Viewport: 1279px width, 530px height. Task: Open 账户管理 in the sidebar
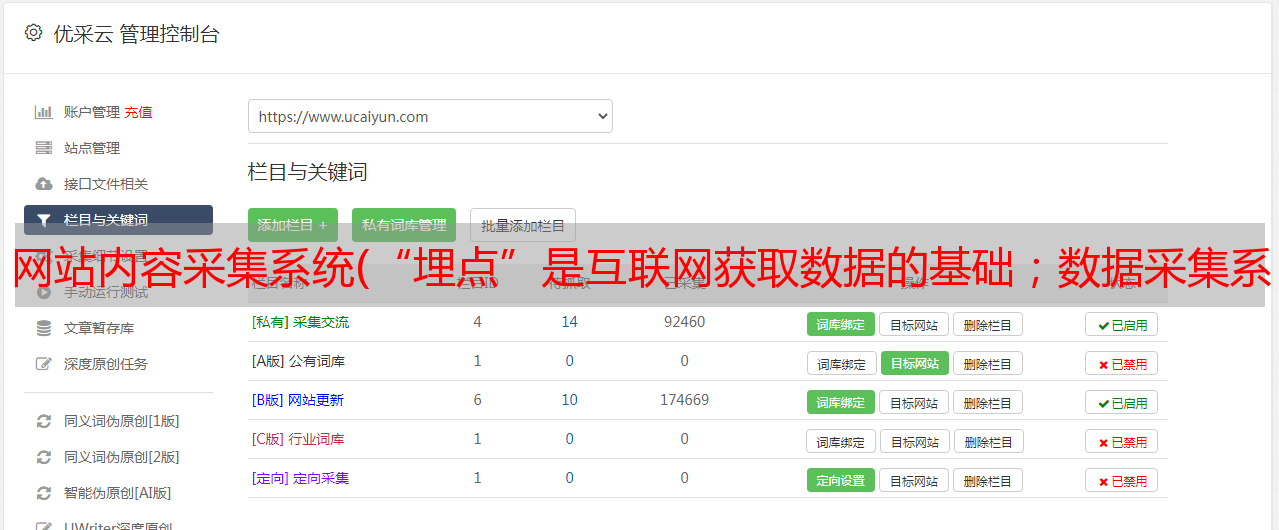pyautogui.click(x=92, y=112)
